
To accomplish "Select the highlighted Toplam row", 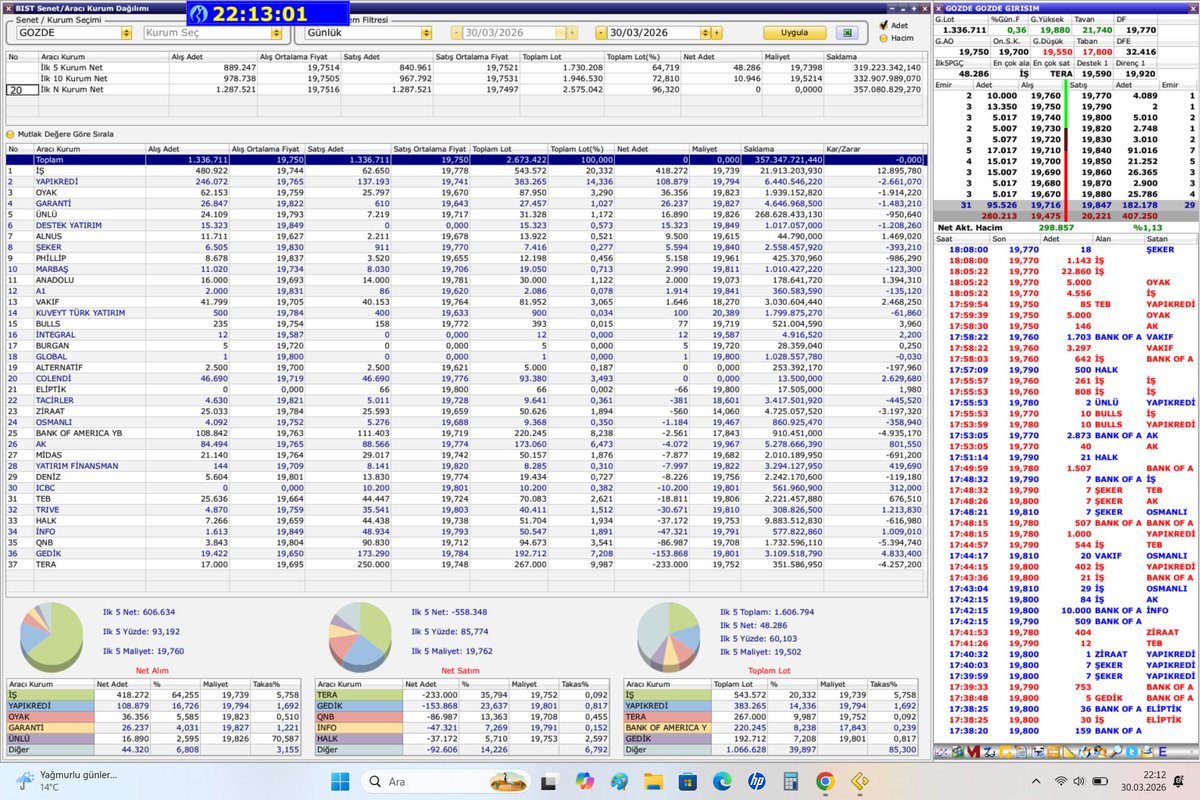I will (466, 160).
